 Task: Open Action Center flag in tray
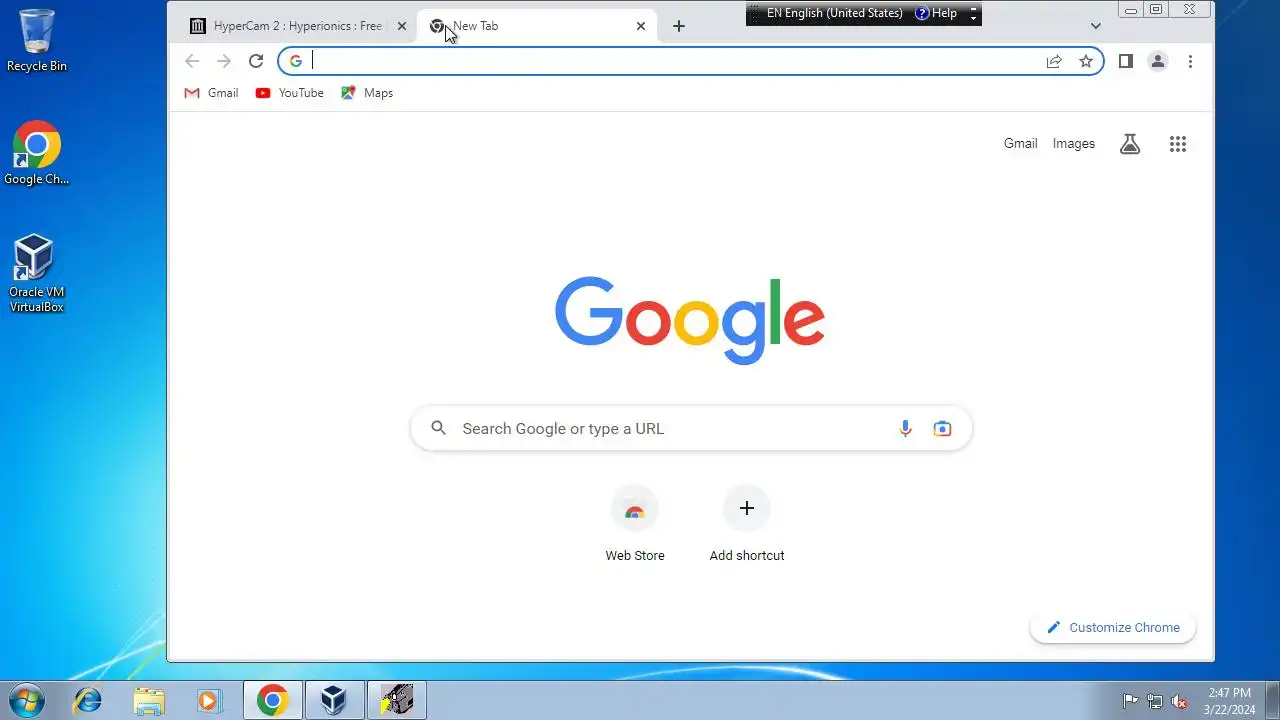[1131, 701]
